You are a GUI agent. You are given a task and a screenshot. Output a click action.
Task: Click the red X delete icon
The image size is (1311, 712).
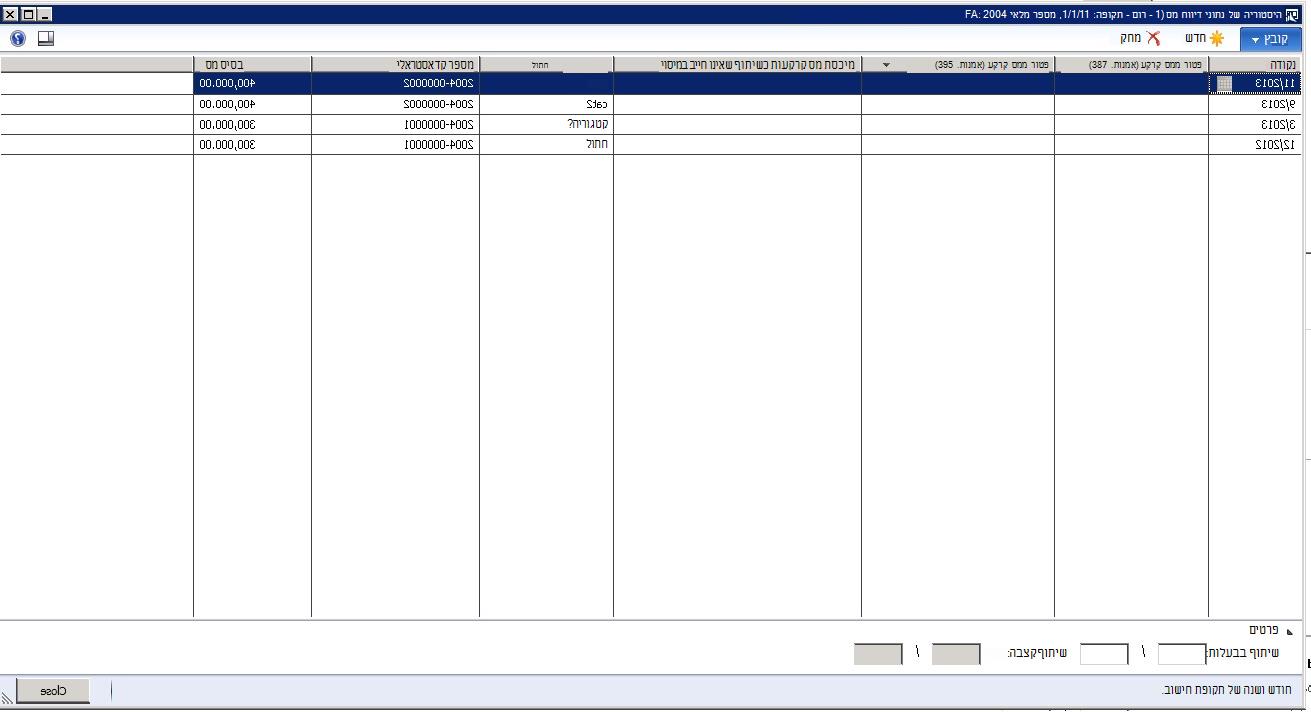(1154, 38)
